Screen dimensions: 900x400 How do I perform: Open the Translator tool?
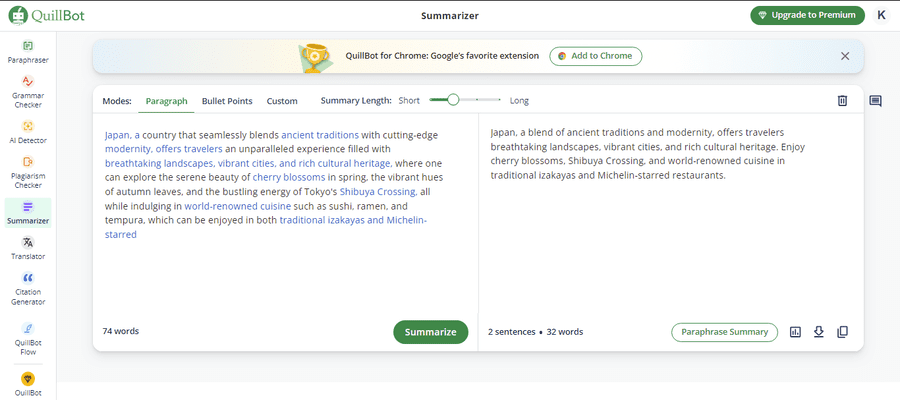28,248
